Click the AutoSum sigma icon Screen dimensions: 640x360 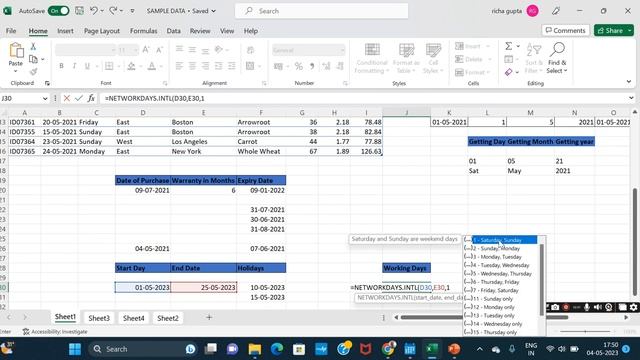coord(509,46)
